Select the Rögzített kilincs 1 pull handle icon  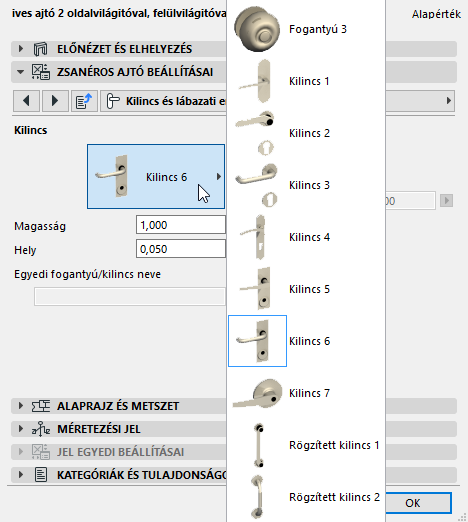pos(258,445)
